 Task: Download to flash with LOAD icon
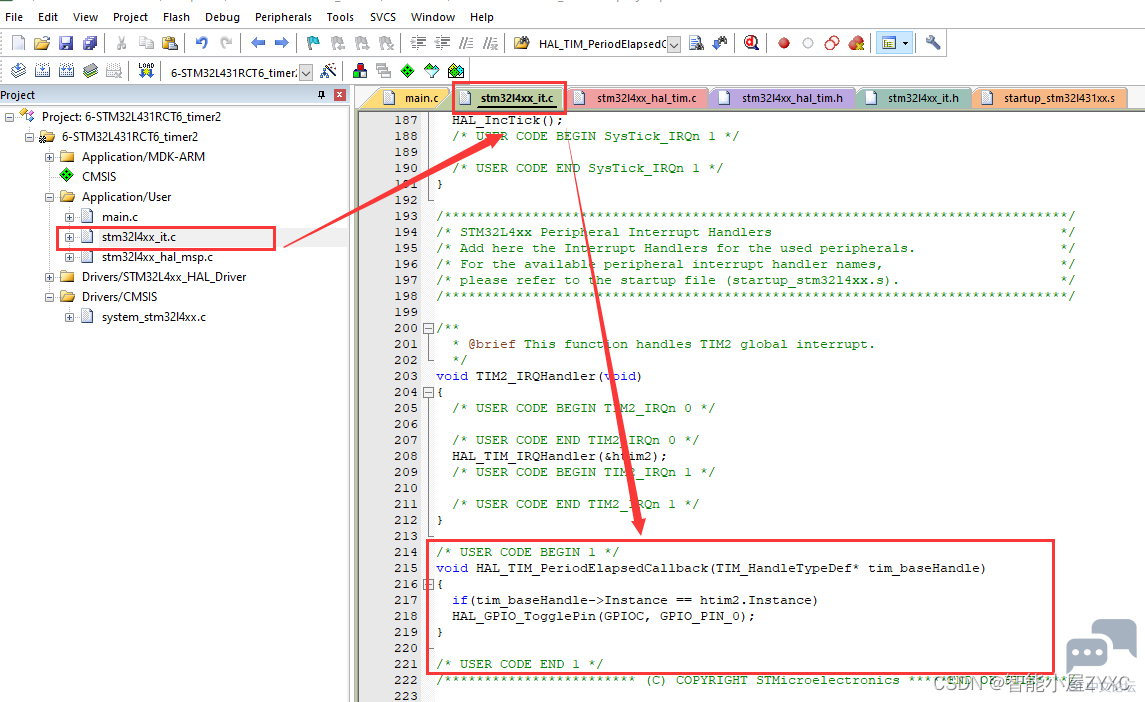tap(146, 71)
